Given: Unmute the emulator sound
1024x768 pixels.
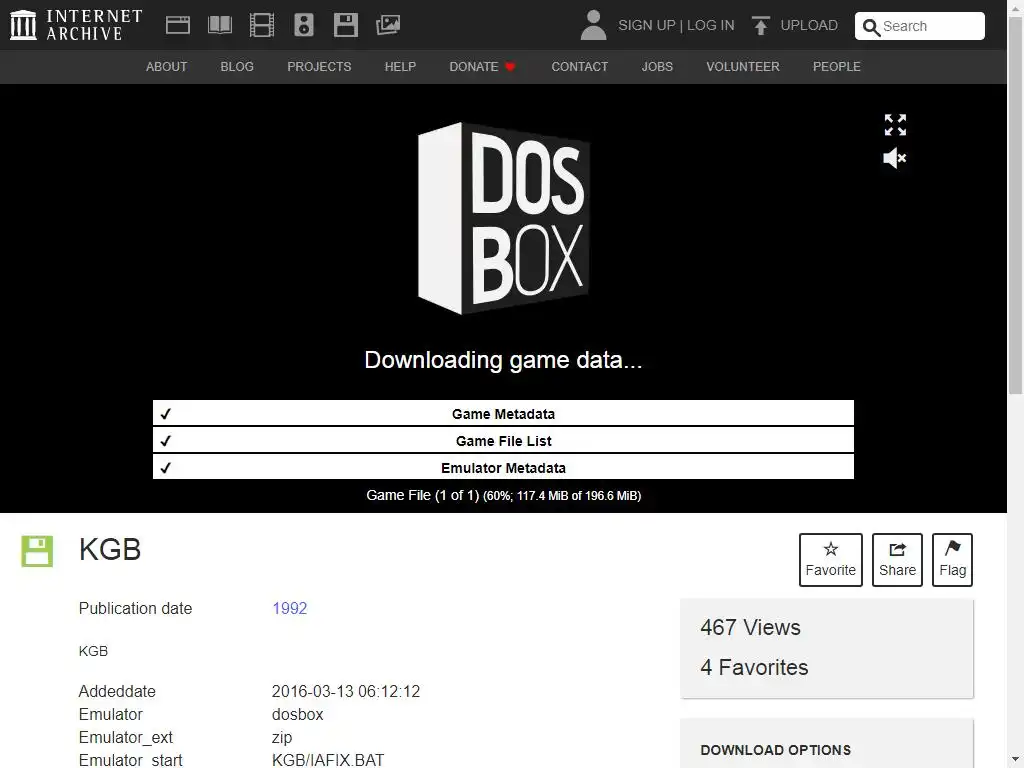Looking at the screenshot, I should click(895, 158).
